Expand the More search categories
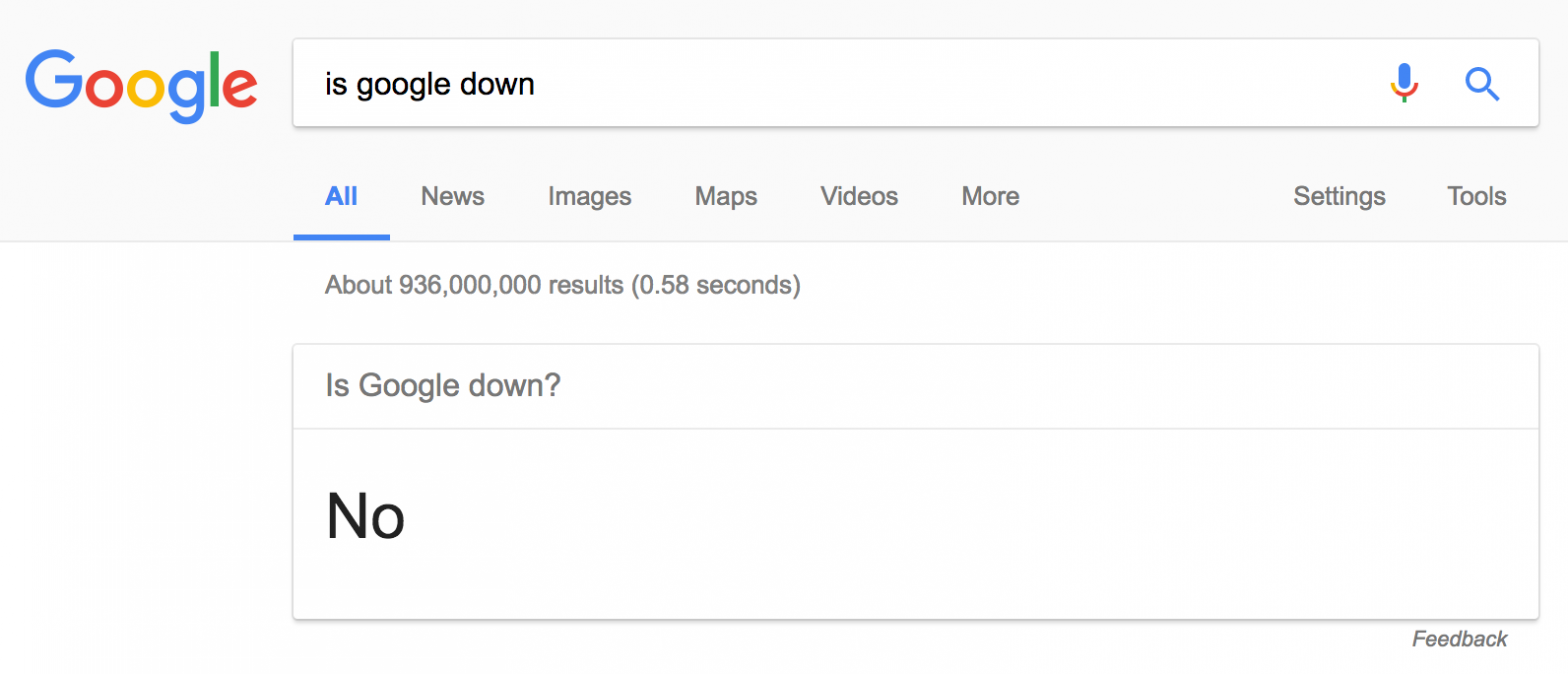The image size is (1568, 674). pos(989,196)
